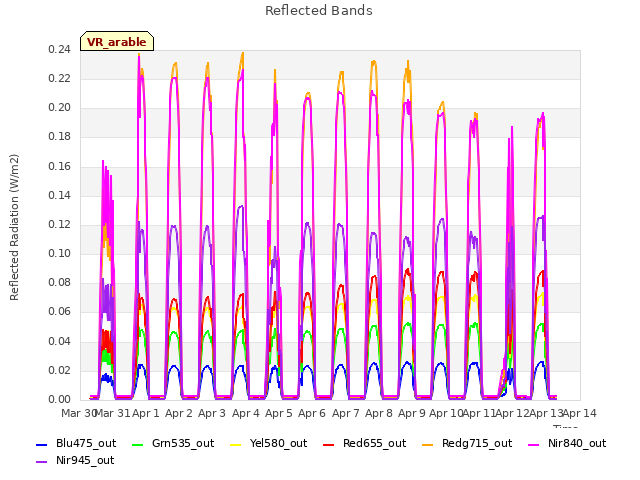Click the 0.06 y-axis value
This screenshot has width=640, height=480.
pyautogui.click(x=59, y=312)
